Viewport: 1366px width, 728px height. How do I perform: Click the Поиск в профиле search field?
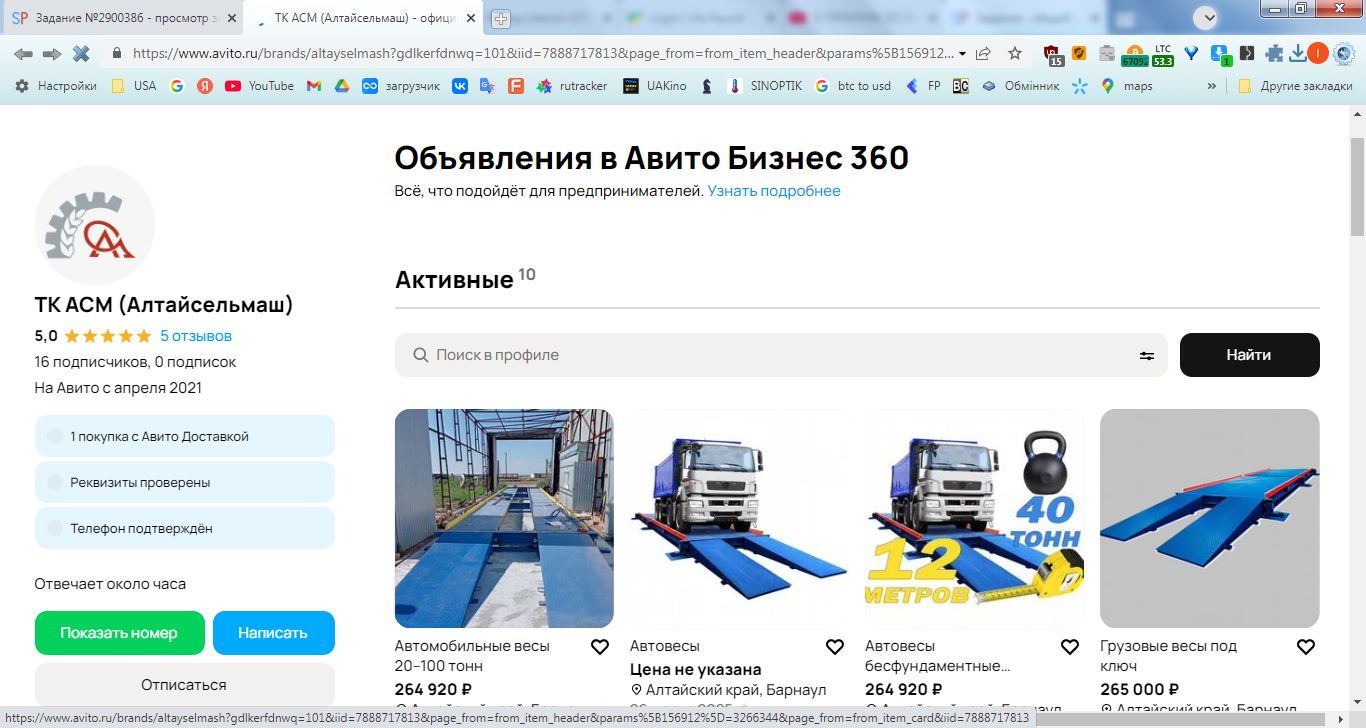point(781,355)
